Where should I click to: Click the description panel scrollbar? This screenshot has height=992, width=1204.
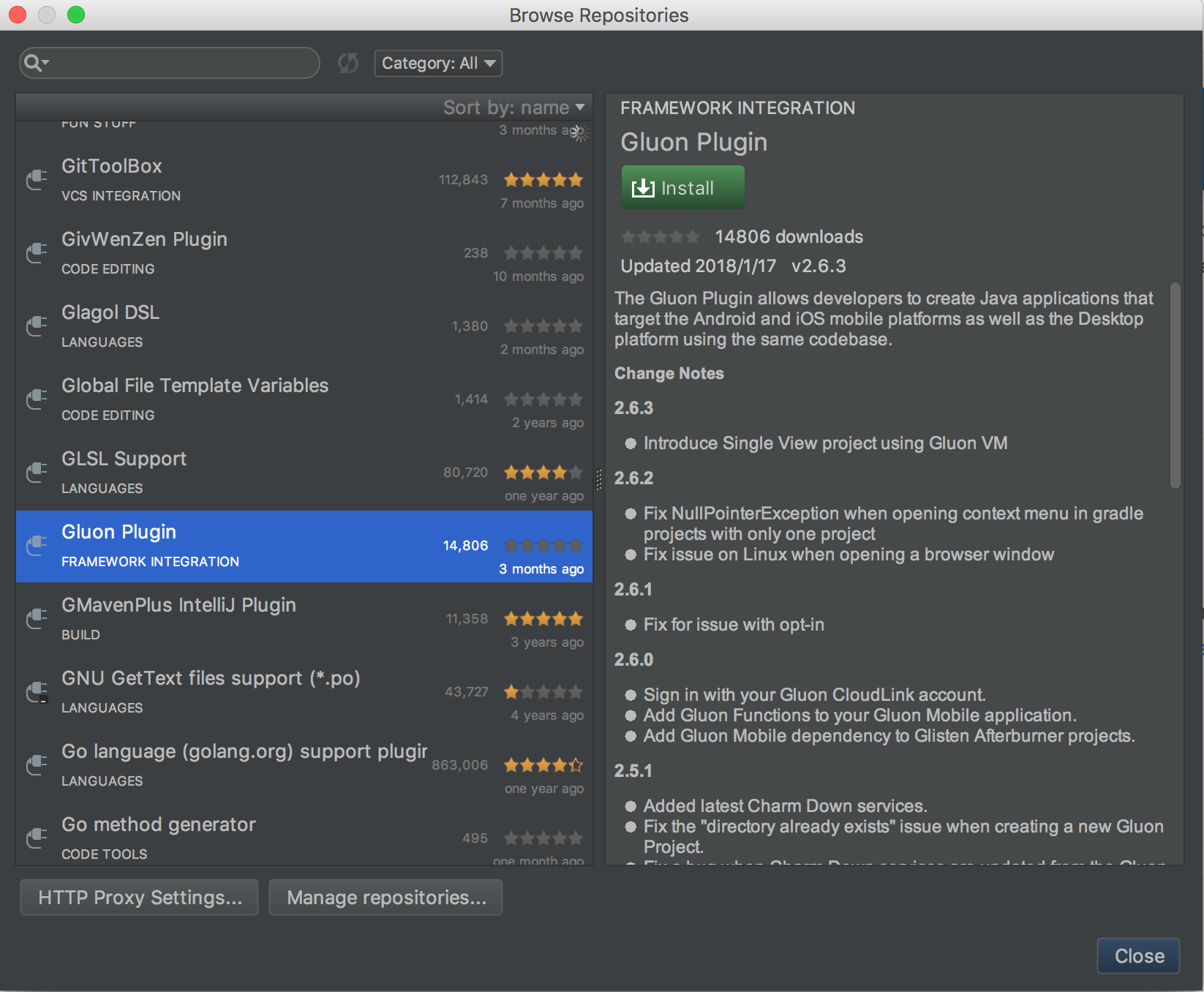[1175, 385]
